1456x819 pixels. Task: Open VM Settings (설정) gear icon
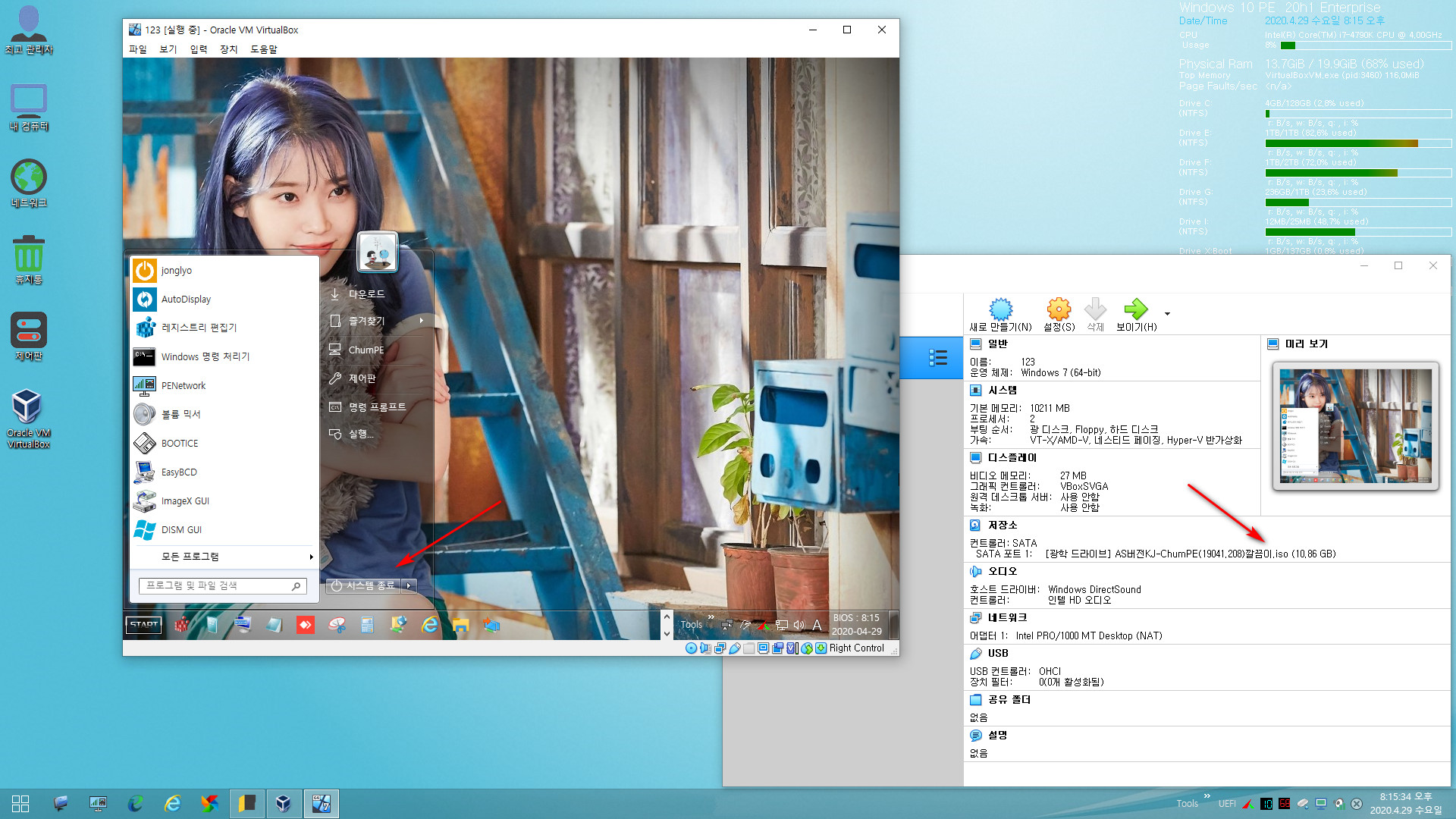pos(1059,309)
